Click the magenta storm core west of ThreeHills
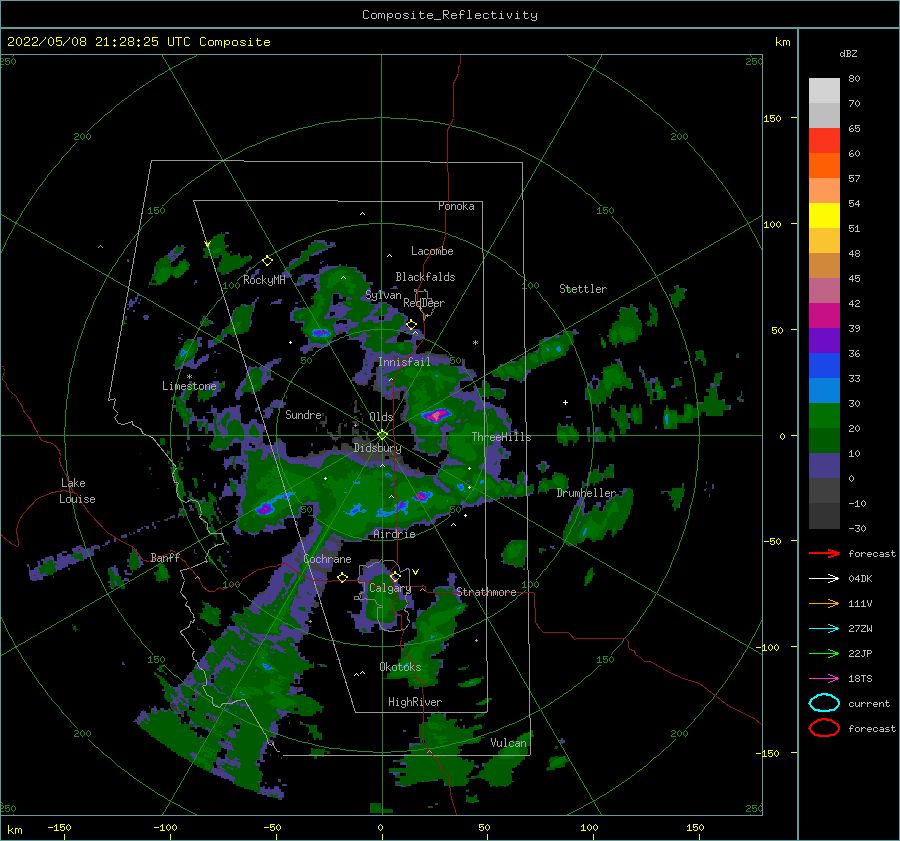Image resolution: width=900 pixels, height=841 pixels. (x=437, y=414)
